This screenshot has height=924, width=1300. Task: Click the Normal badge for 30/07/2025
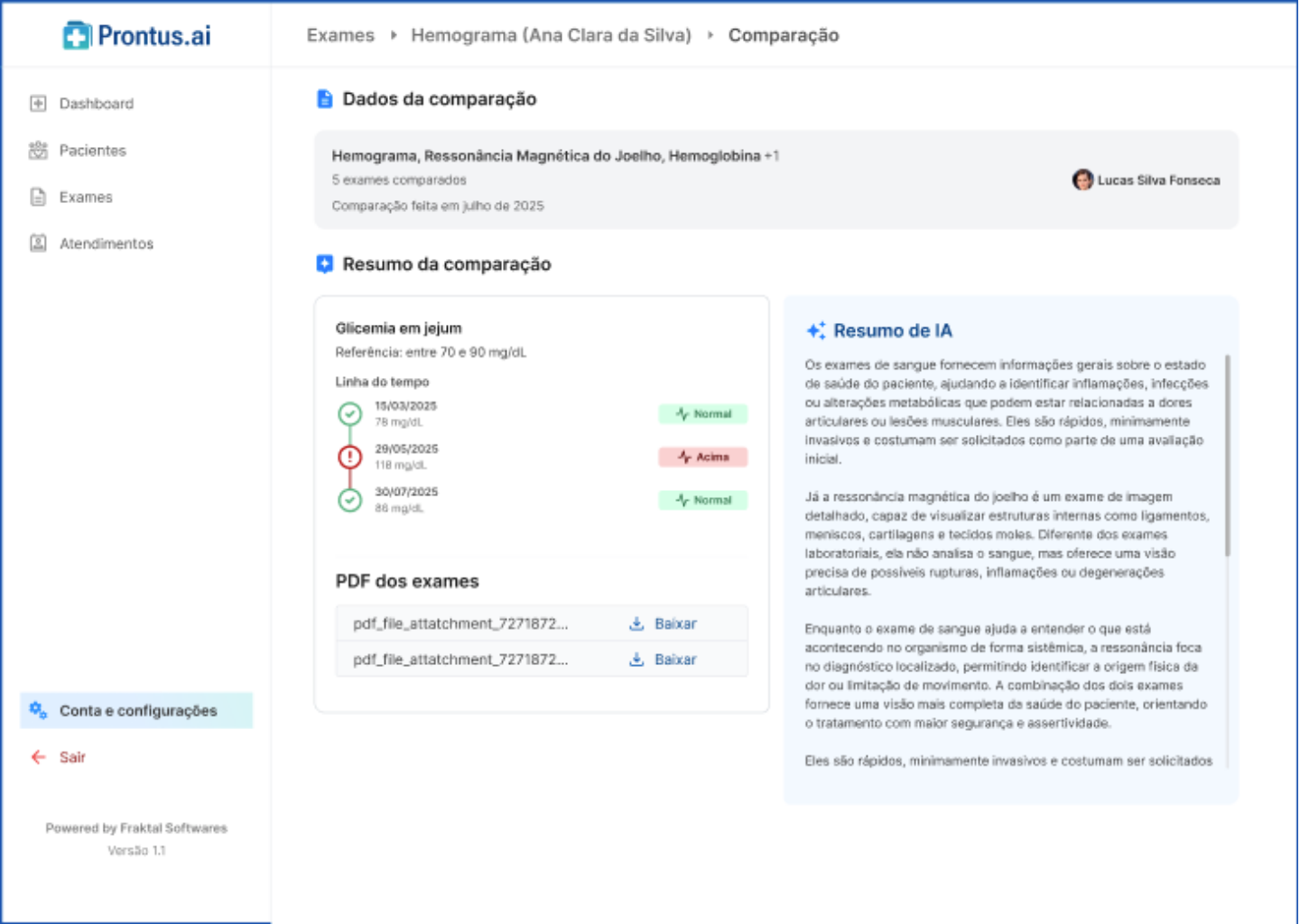click(x=703, y=500)
